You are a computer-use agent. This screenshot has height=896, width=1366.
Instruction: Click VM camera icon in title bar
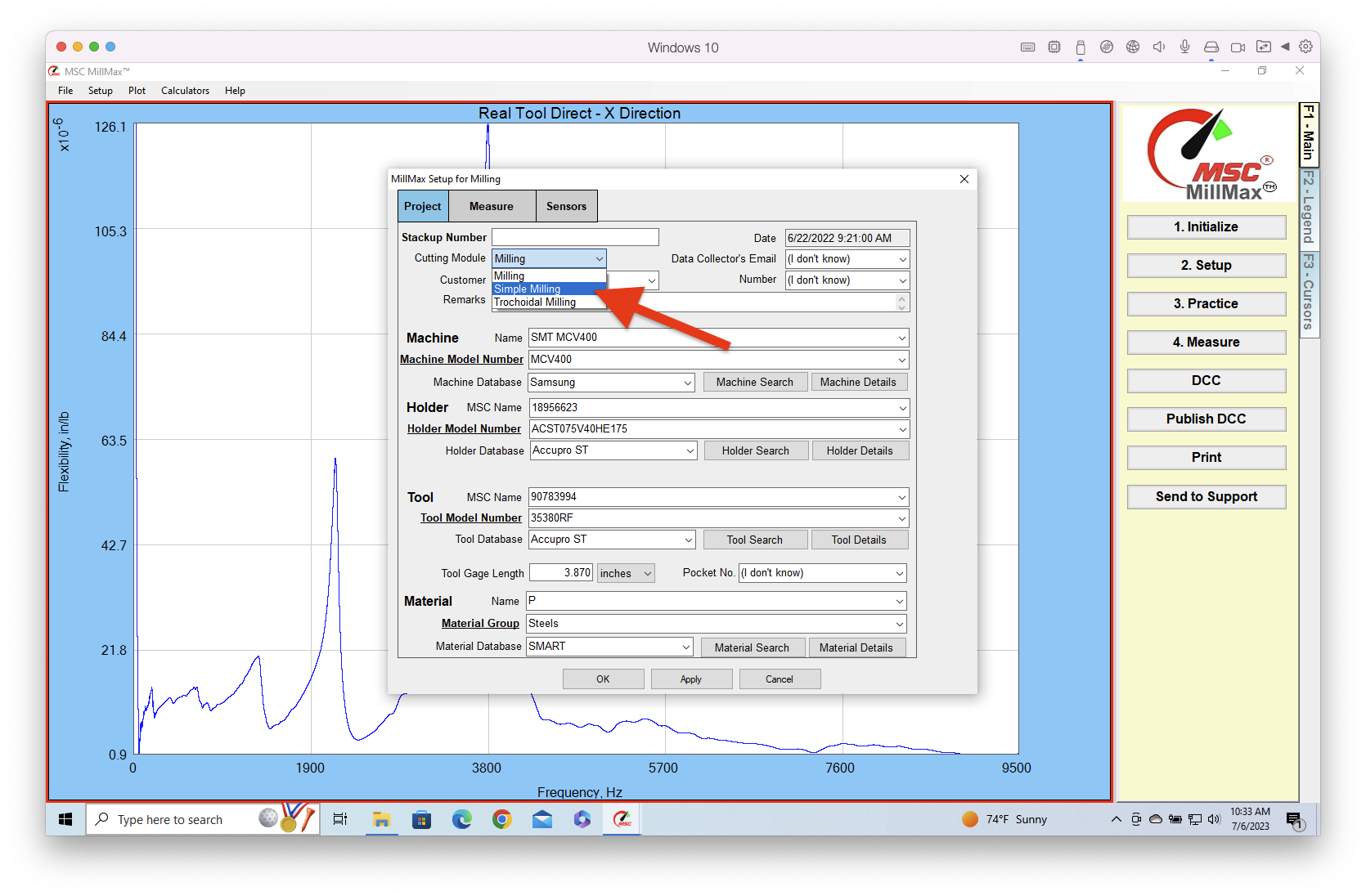1238,47
